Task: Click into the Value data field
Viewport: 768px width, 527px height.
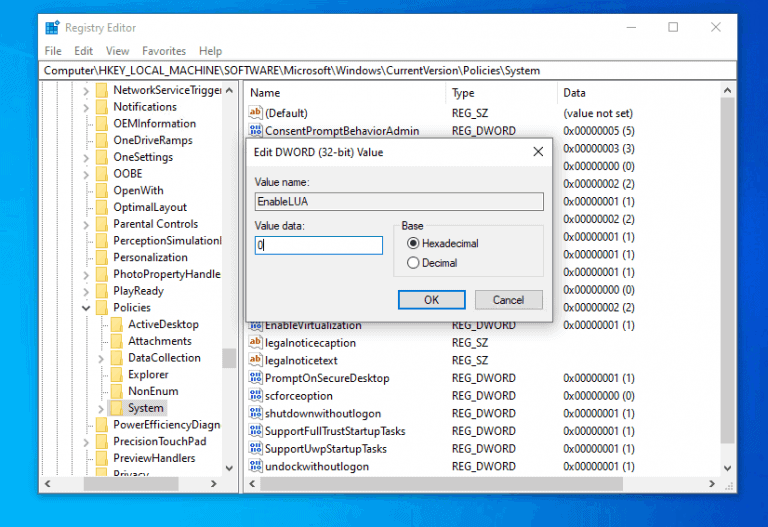Action: [318, 245]
